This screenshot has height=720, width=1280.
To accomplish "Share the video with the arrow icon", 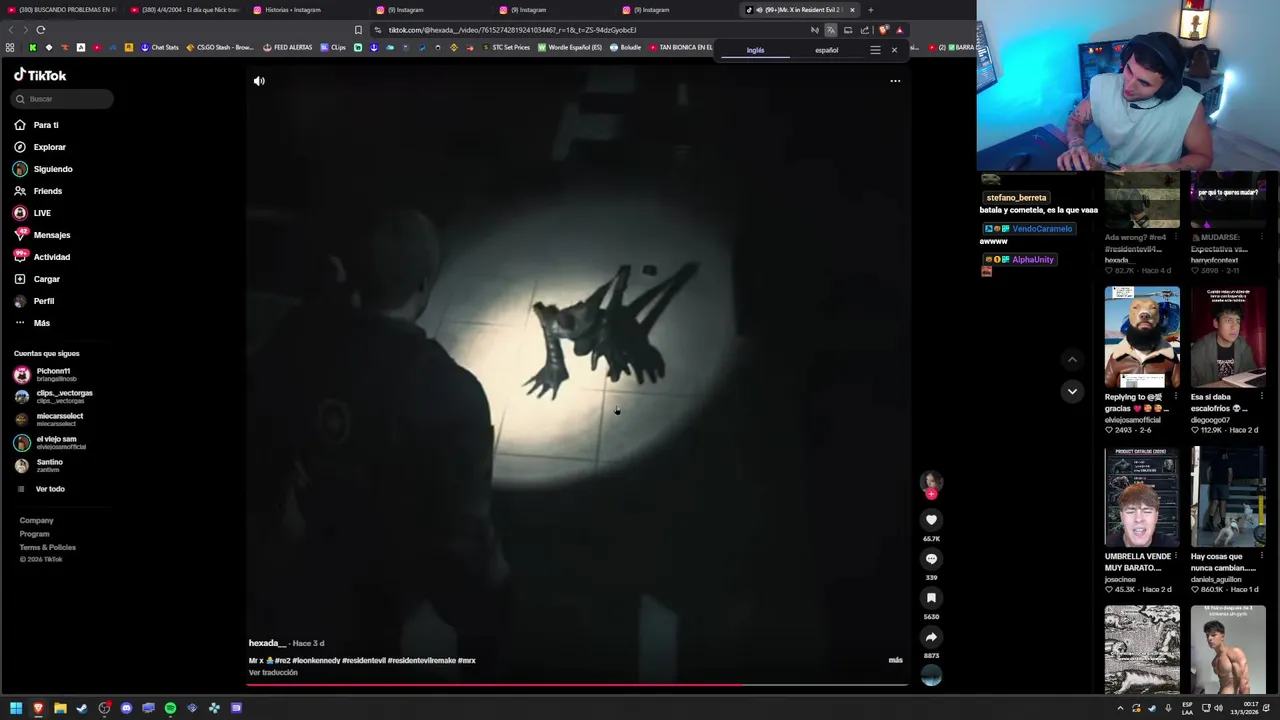I will 931,637.
